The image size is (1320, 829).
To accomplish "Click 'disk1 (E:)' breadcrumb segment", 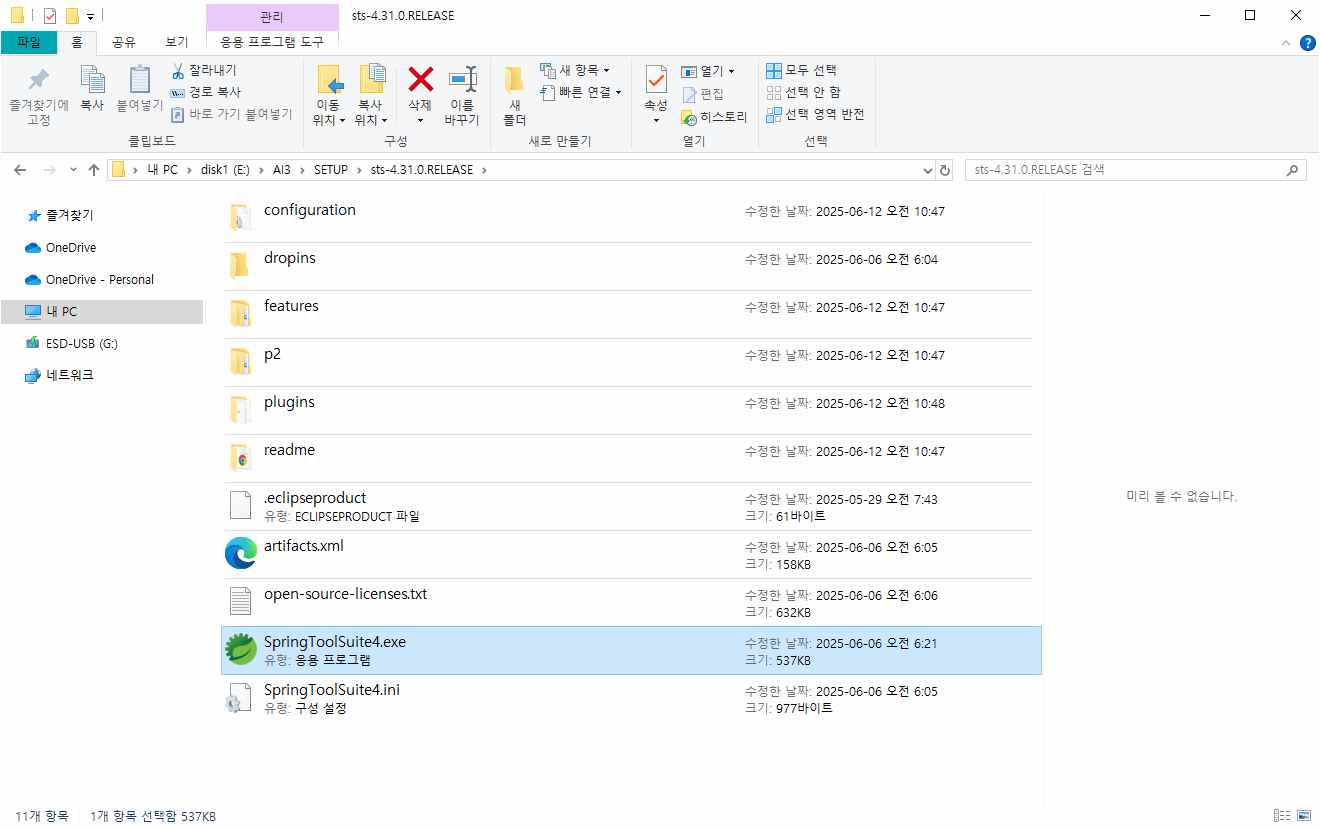I will click(x=225, y=170).
